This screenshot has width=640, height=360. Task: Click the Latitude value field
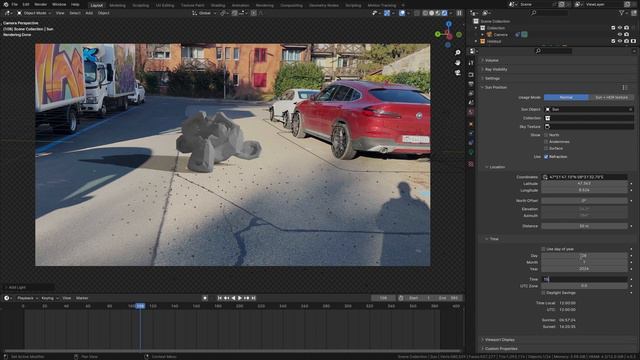584,184
